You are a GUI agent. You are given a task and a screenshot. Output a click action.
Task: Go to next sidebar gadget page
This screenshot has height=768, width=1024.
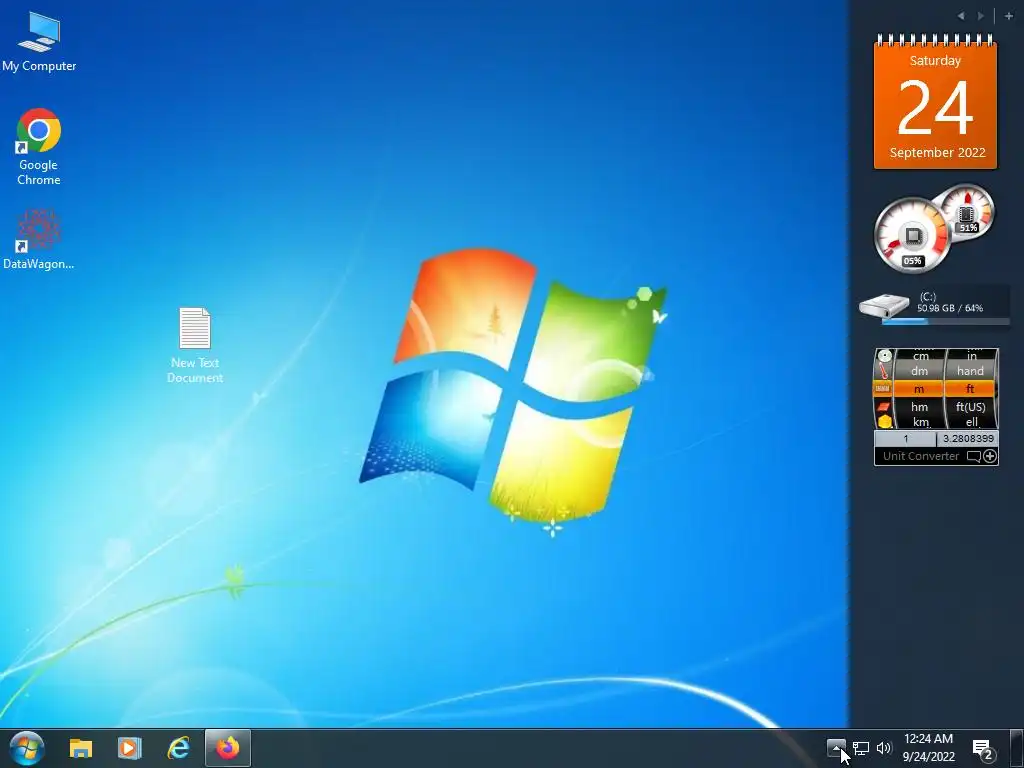pos(980,16)
